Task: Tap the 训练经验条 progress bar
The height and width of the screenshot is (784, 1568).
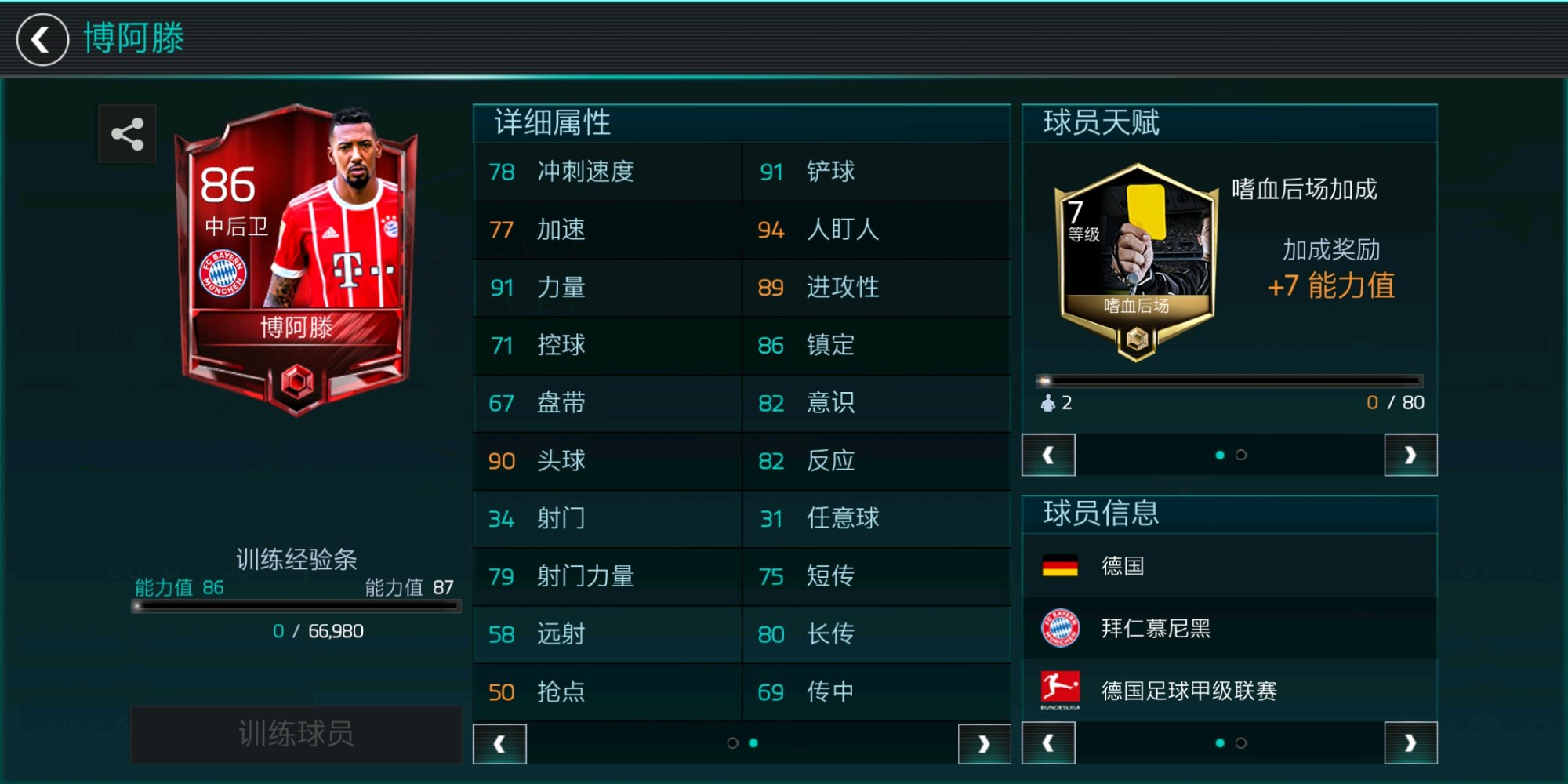Action: pos(296,606)
